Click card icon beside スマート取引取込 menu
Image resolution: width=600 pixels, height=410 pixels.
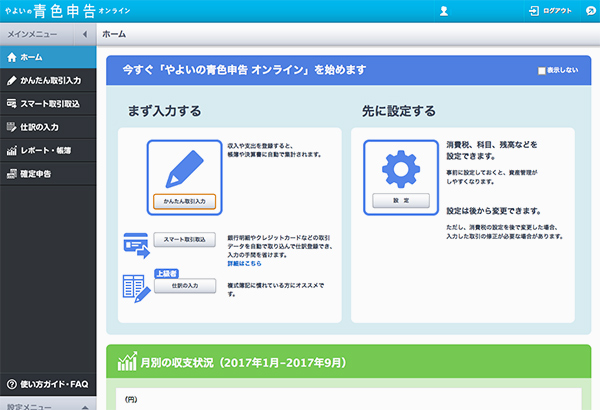click(12, 104)
